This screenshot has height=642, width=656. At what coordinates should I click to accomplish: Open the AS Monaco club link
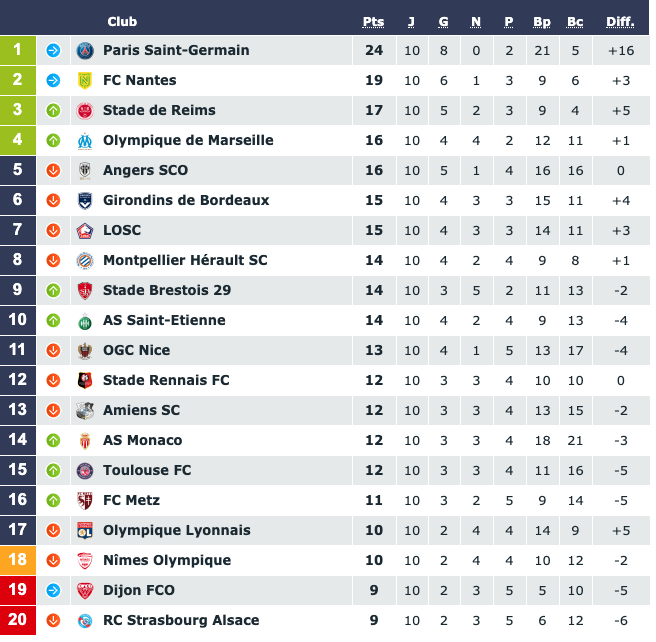tap(143, 440)
